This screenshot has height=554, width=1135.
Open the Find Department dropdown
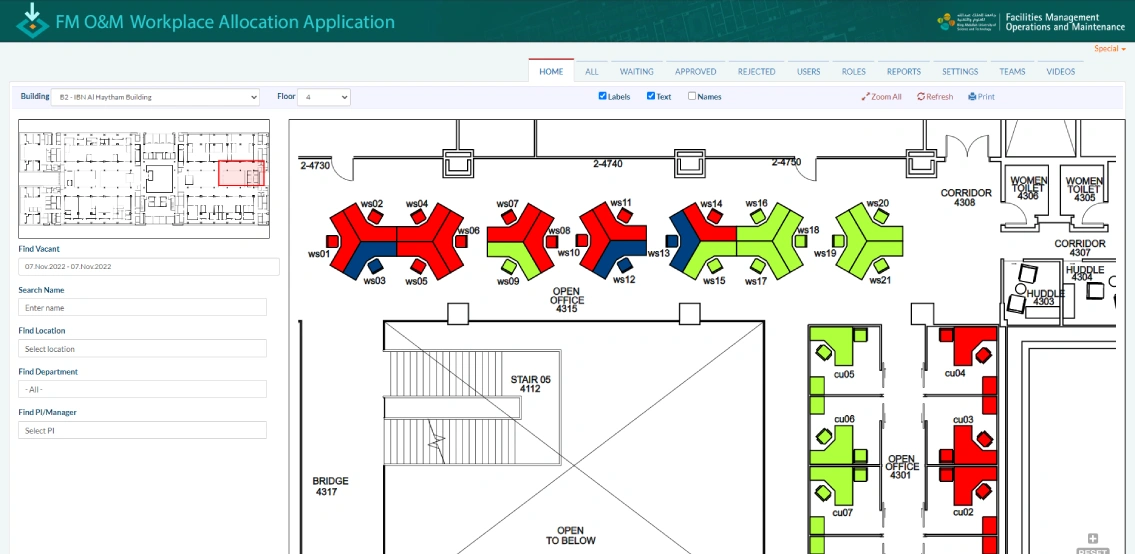142,389
